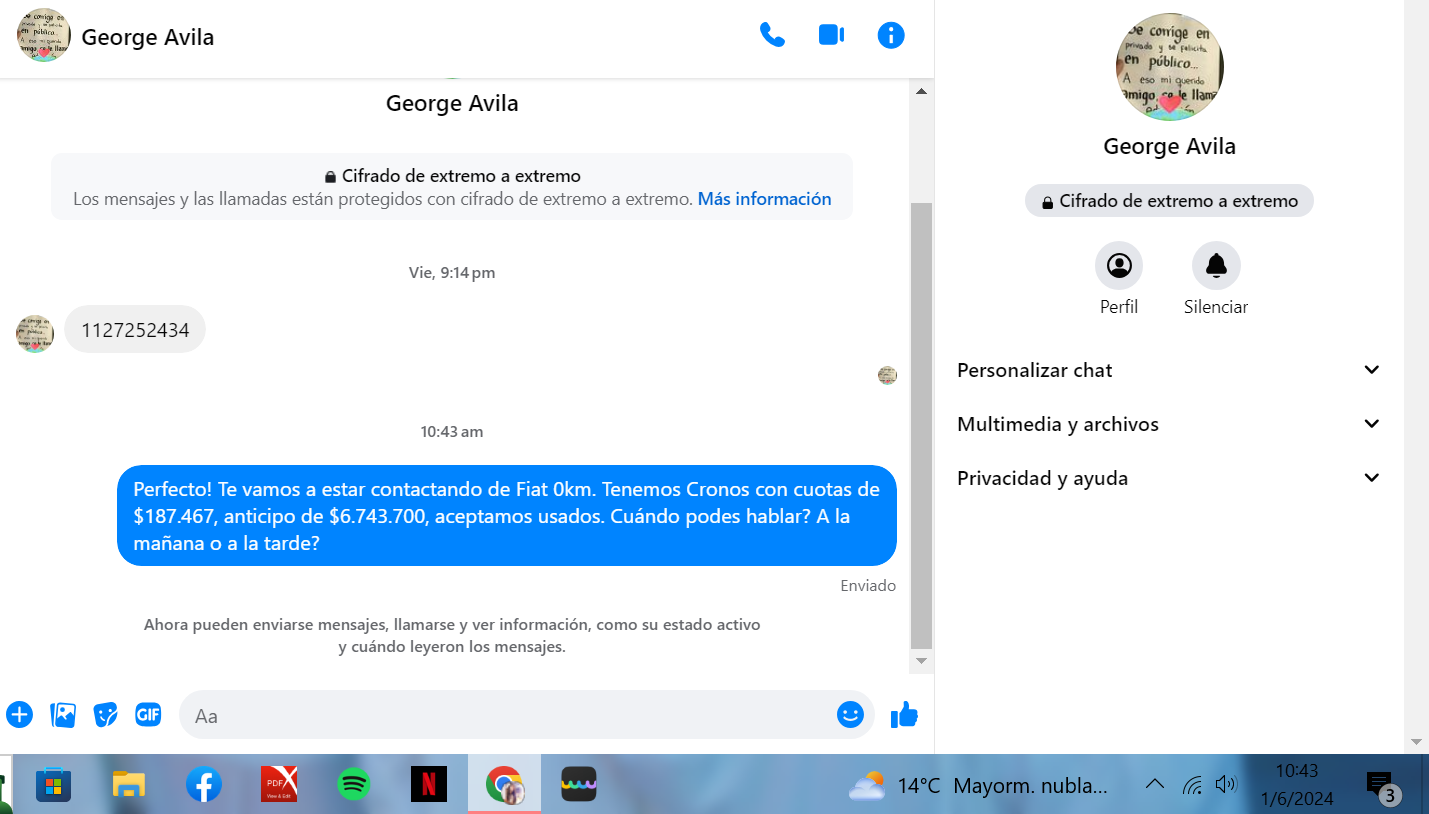1429x814 pixels.
Task: Open the GIF picker
Action: (x=148, y=715)
